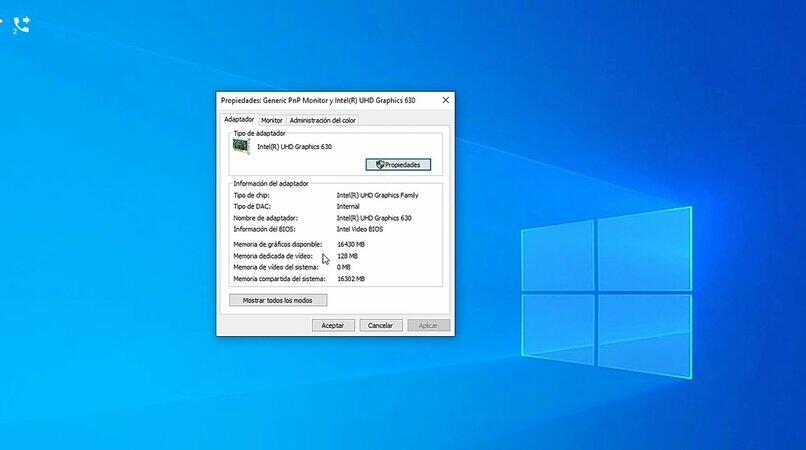Click 'Memoria compartida del sistema:' label
This screenshot has height=450, width=806.
click(280, 279)
